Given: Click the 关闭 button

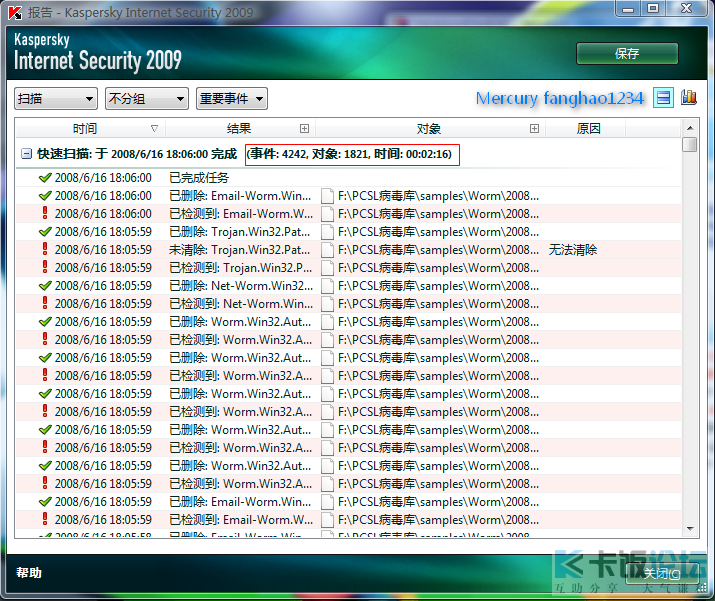Looking at the screenshot, I should point(662,573).
